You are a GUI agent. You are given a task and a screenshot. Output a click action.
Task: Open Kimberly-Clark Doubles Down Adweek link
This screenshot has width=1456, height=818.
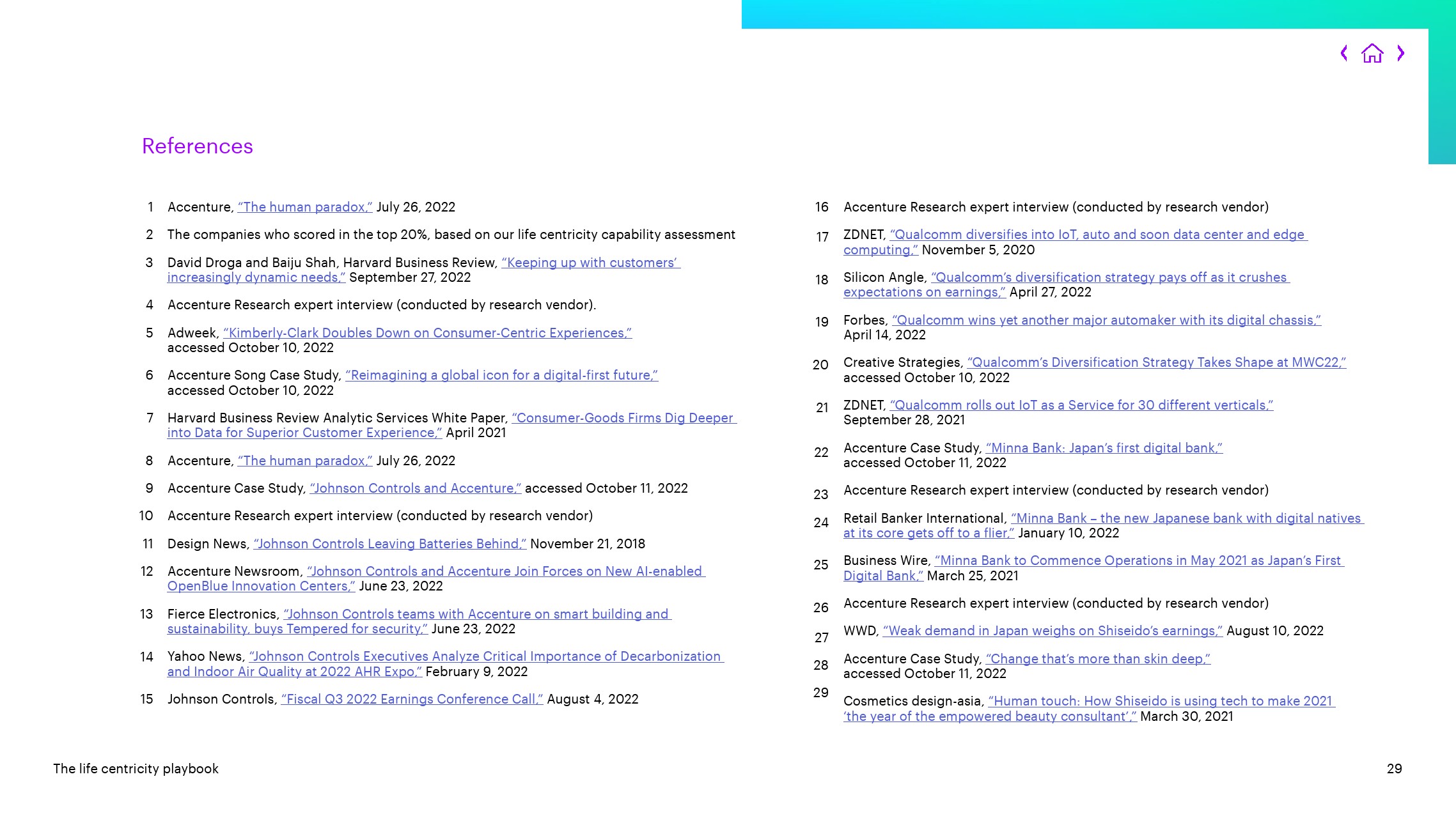(427, 333)
